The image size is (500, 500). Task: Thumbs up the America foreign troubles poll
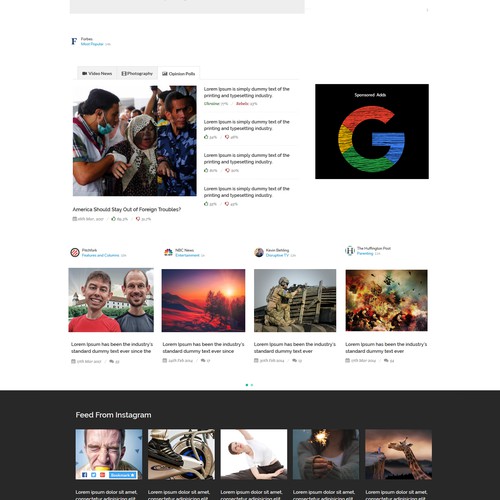114,219
